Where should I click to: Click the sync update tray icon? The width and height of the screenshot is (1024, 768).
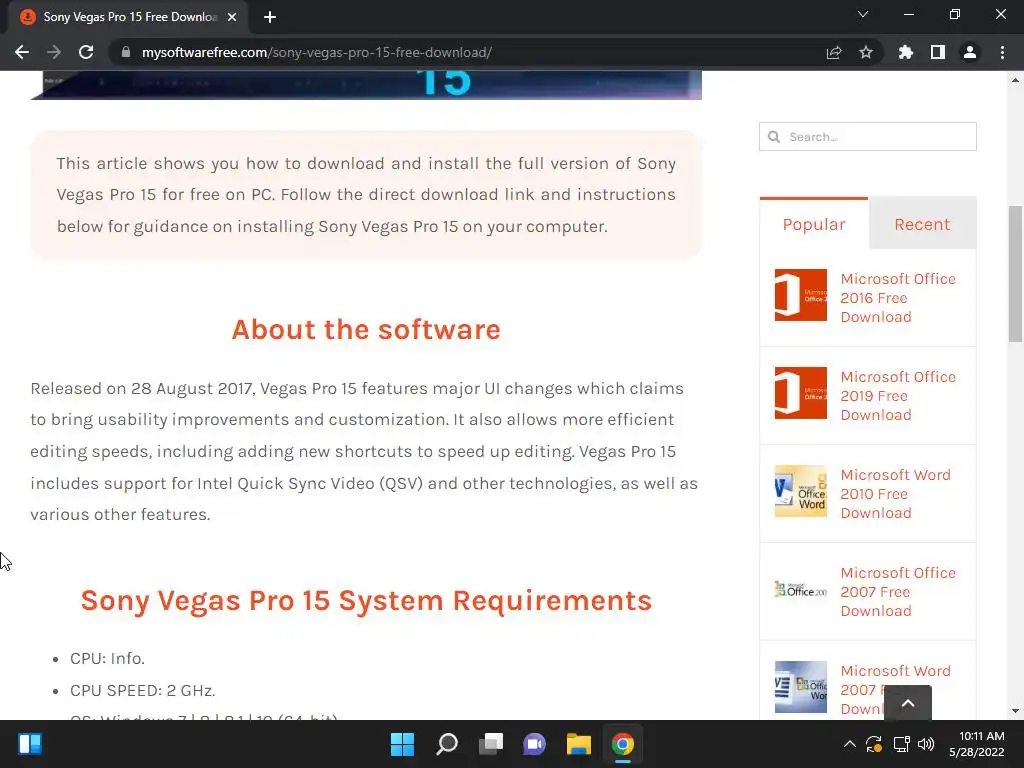point(874,744)
